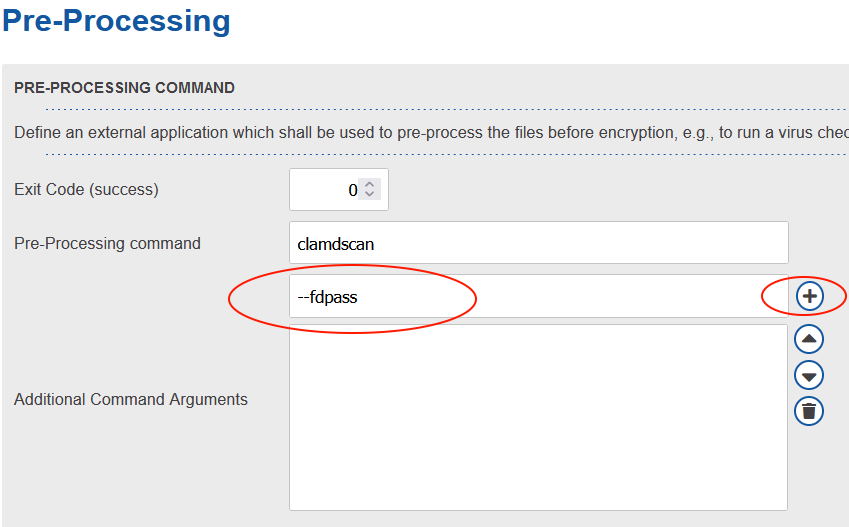Move selected argument down in list
The height and width of the screenshot is (527, 849).
(809, 375)
